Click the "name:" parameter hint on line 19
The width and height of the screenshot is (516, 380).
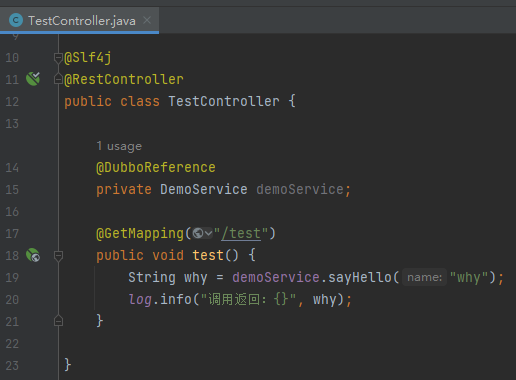tap(424, 277)
